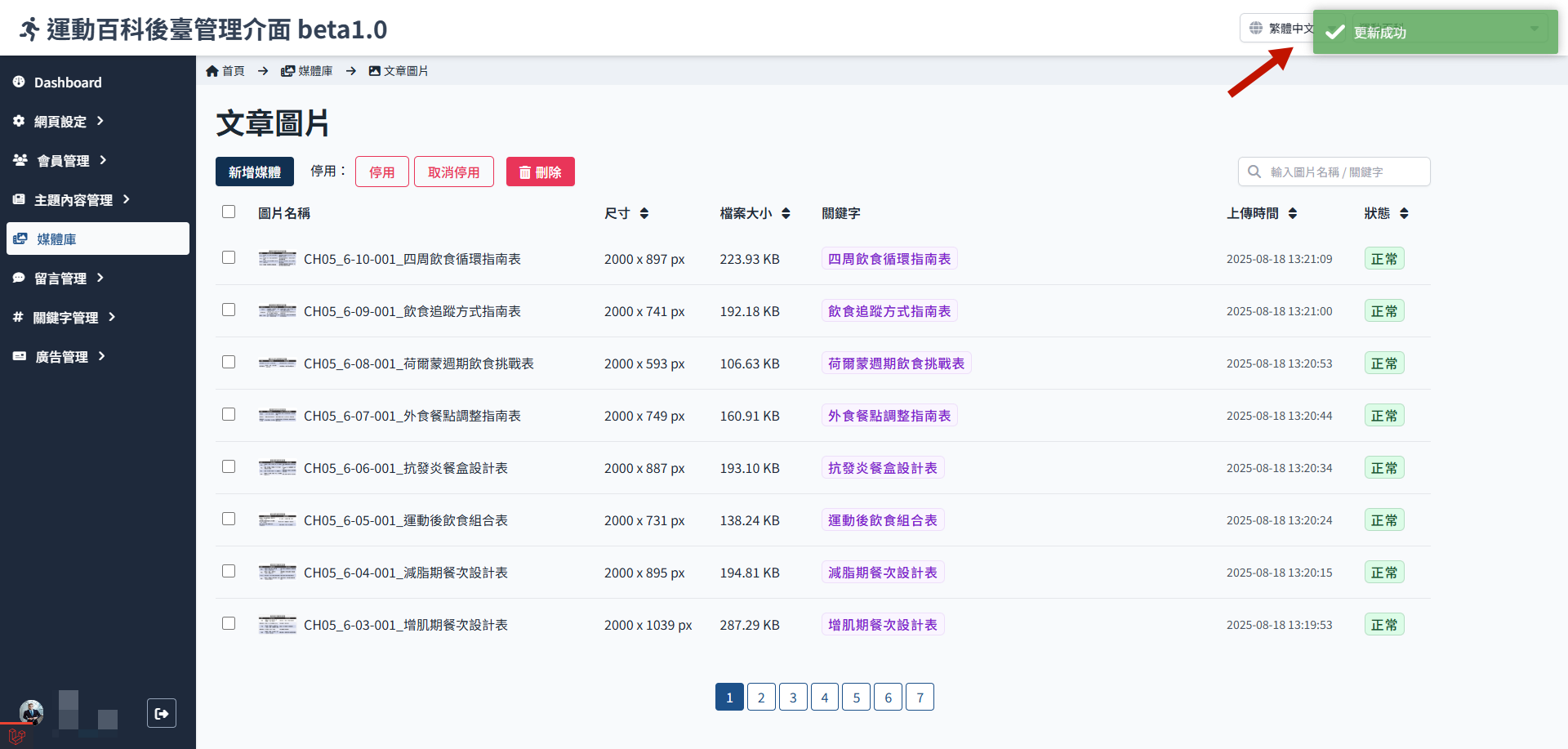The height and width of the screenshot is (749, 1568).
Task: Sort by 狀態 column arrows
Action: coord(1404,213)
